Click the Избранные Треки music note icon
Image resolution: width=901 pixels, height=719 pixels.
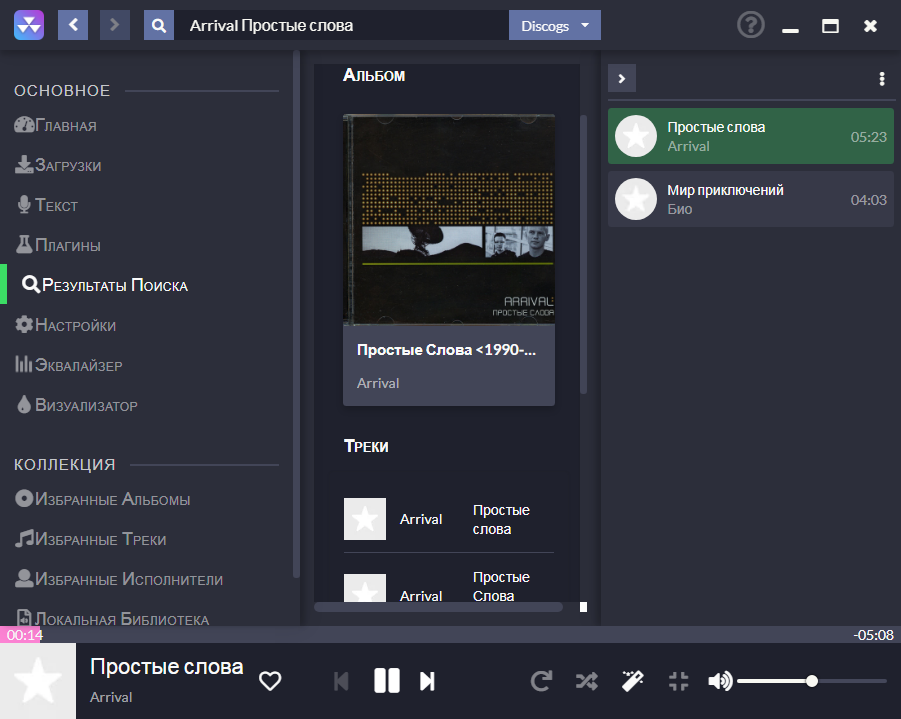tap(24, 539)
